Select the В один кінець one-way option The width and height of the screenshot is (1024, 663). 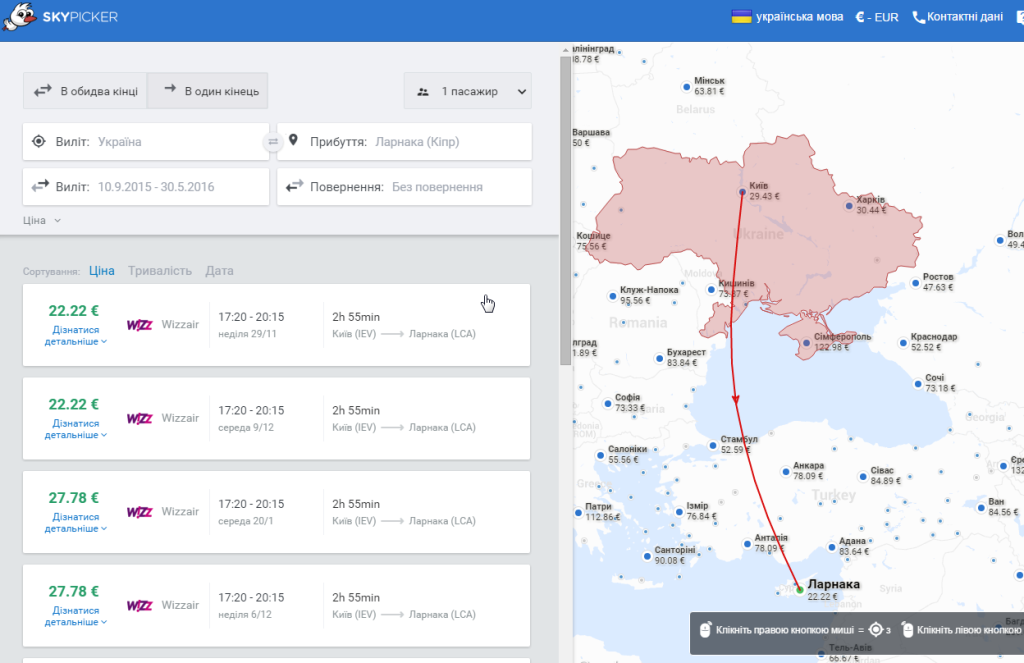click(208, 91)
